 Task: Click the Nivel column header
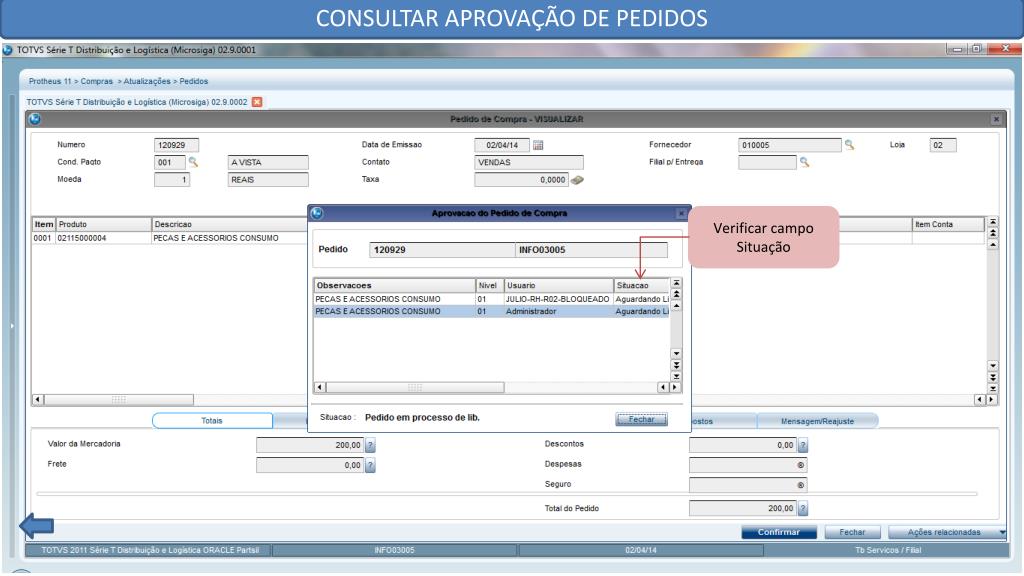(489, 285)
